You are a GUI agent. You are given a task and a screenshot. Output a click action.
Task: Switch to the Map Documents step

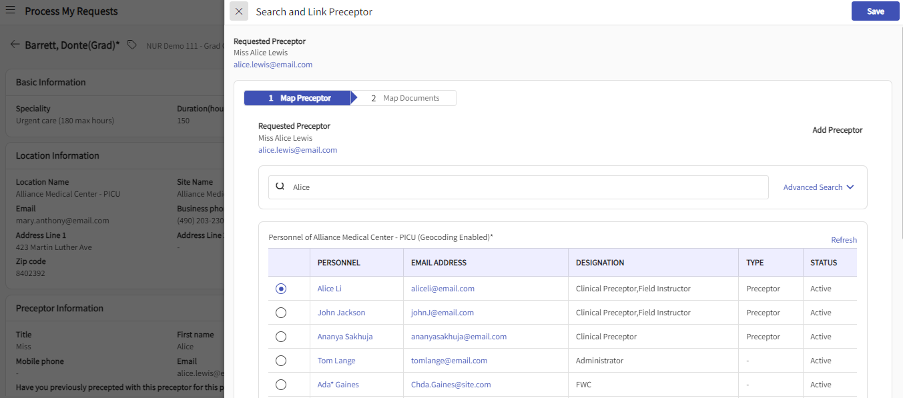[404, 98]
